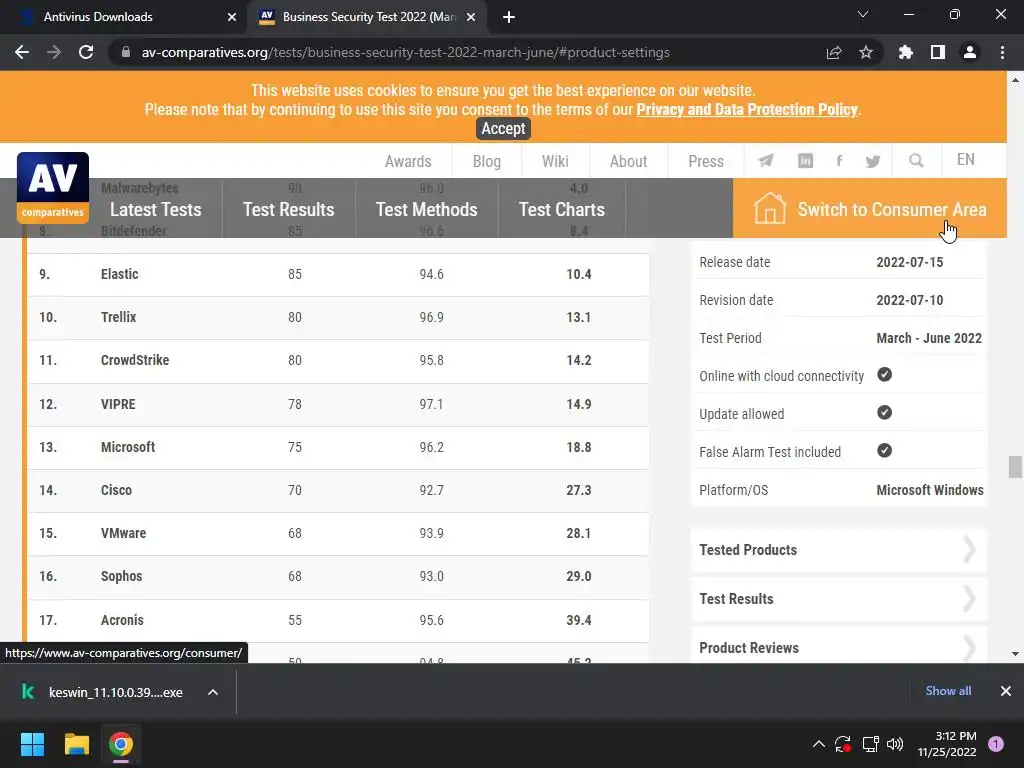Click the taskbar clock and date

947,744
